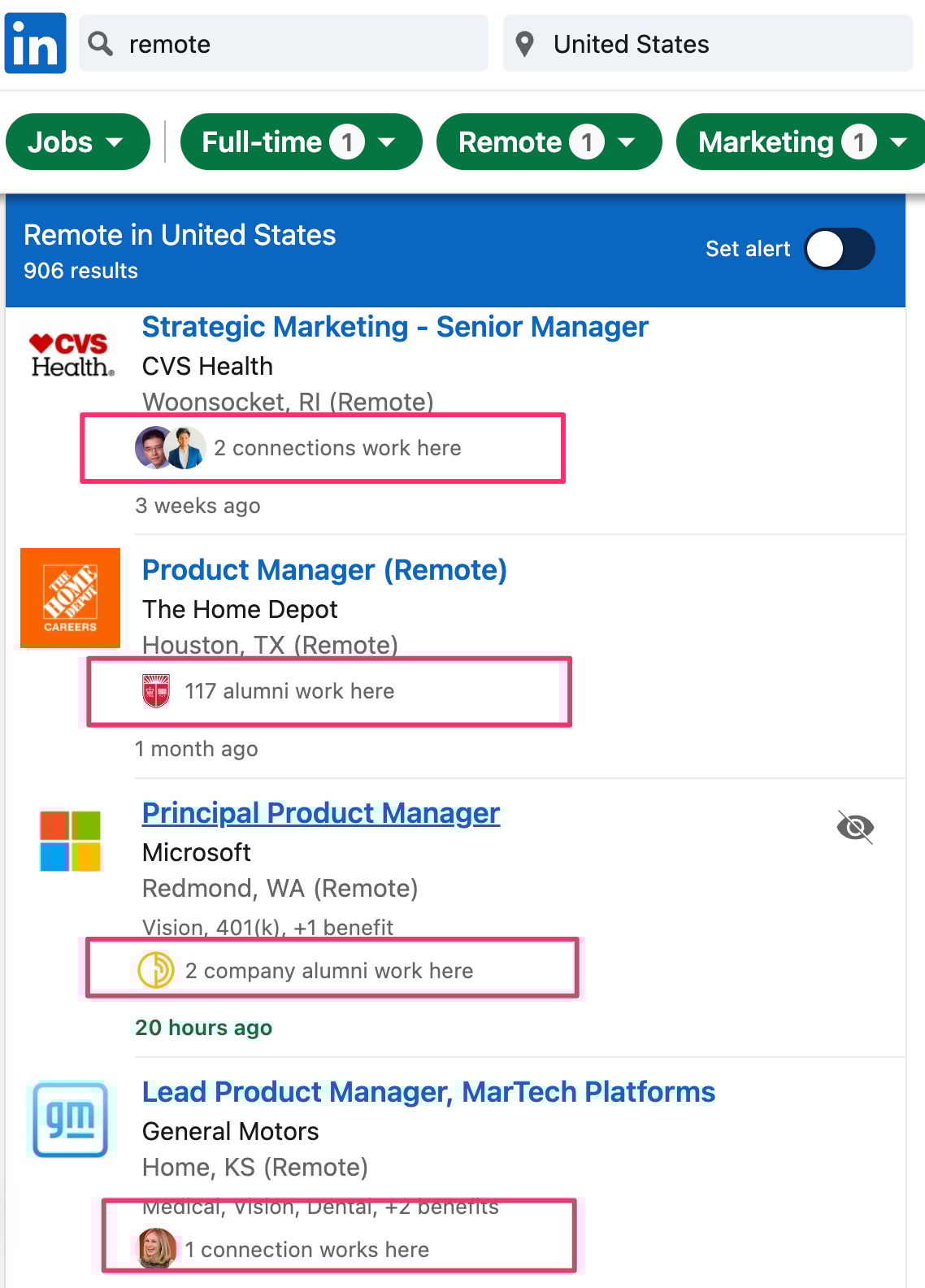This screenshot has width=925, height=1288.
Task: Click "Home, KS (Remote)" location text
Action: coord(255,1168)
